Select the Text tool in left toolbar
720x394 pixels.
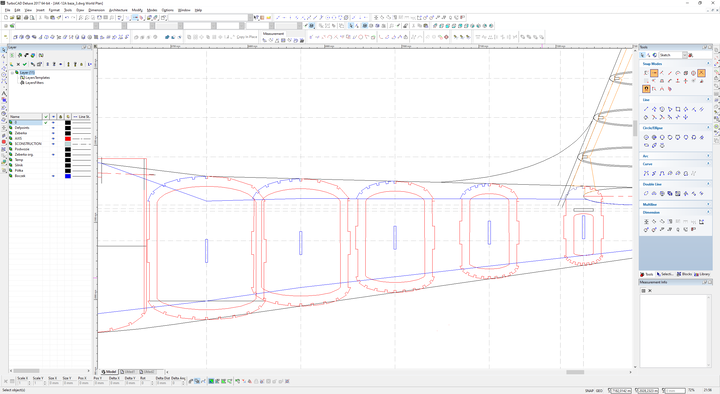coord(4,93)
